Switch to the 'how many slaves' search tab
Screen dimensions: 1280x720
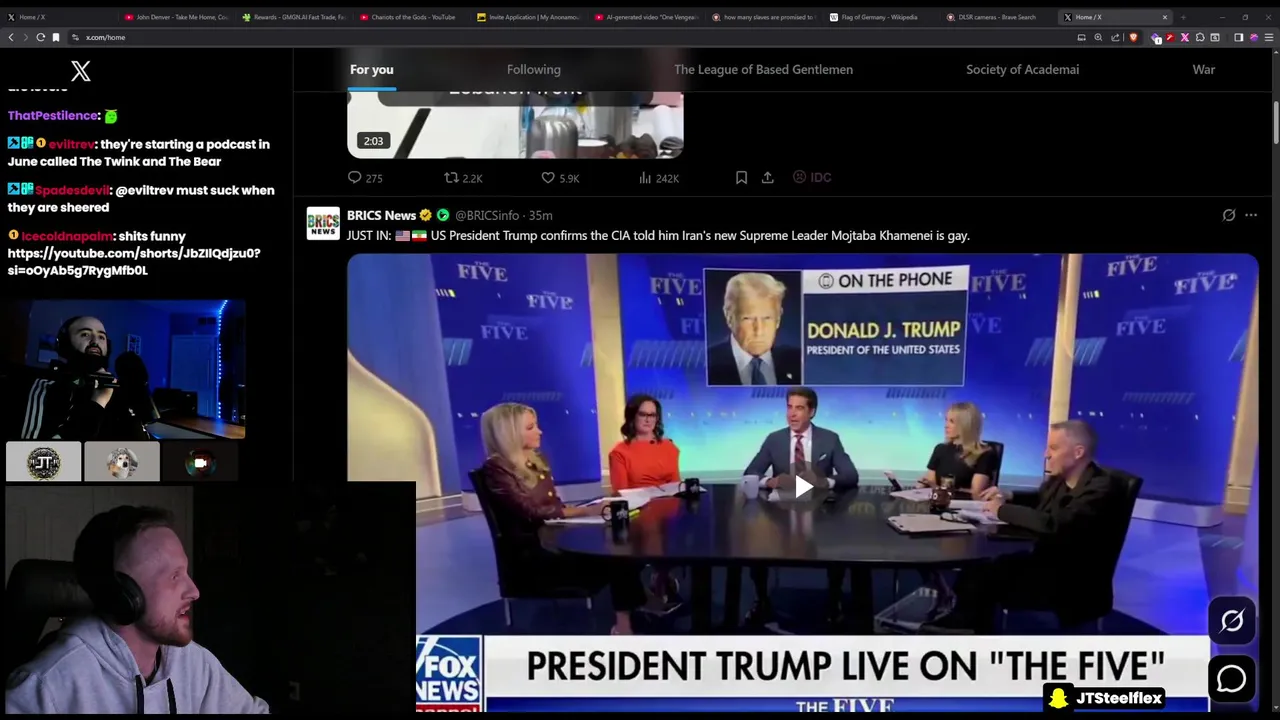coord(763,17)
